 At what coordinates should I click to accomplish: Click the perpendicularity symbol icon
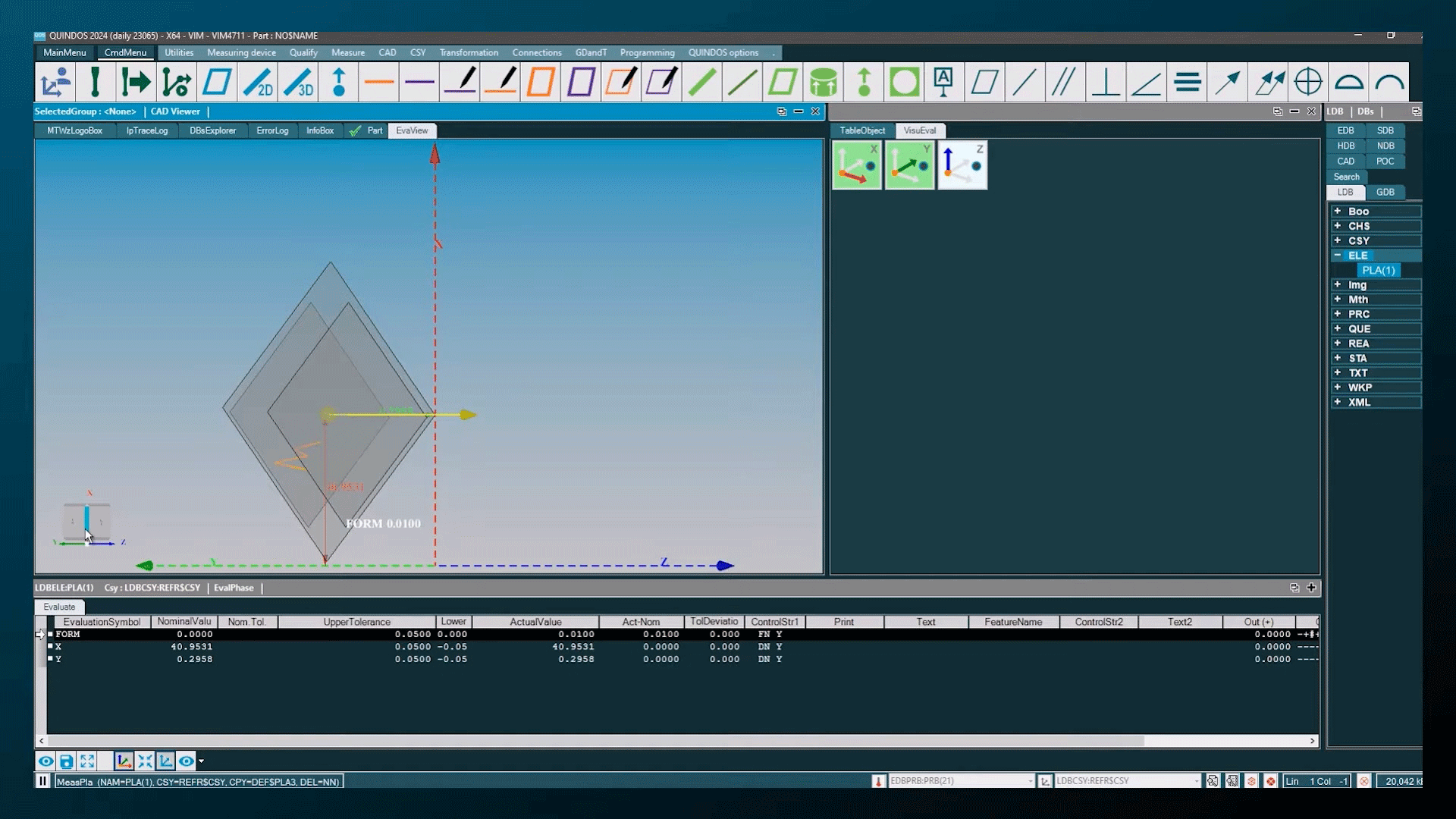pyautogui.click(x=1106, y=82)
